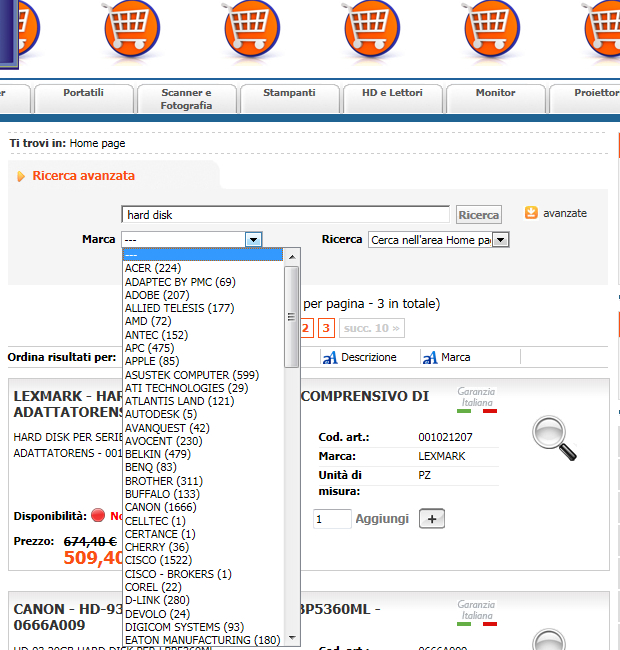Click the brand list scroll down arrow
Viewport: 620px width, 650px height.
tap(292, 638)
